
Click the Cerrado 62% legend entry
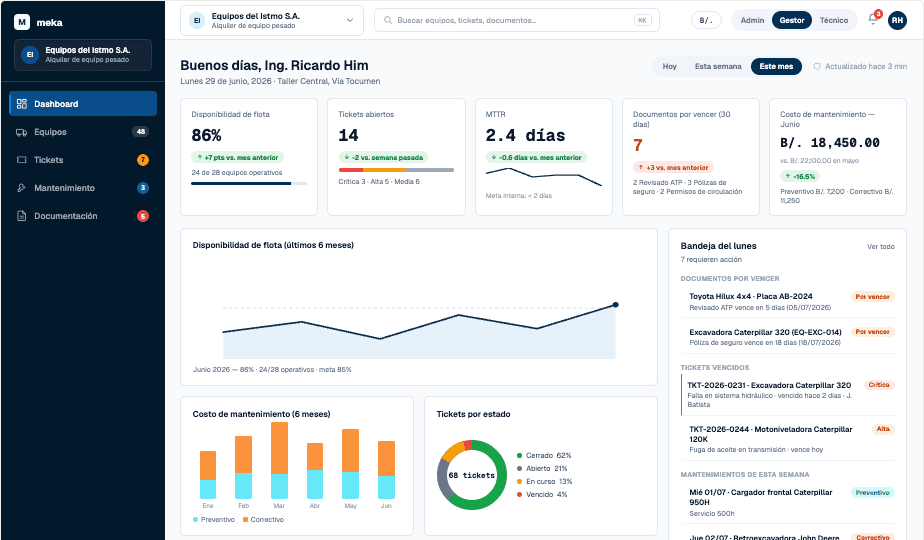pyautogui.click(x=544, y=456)
